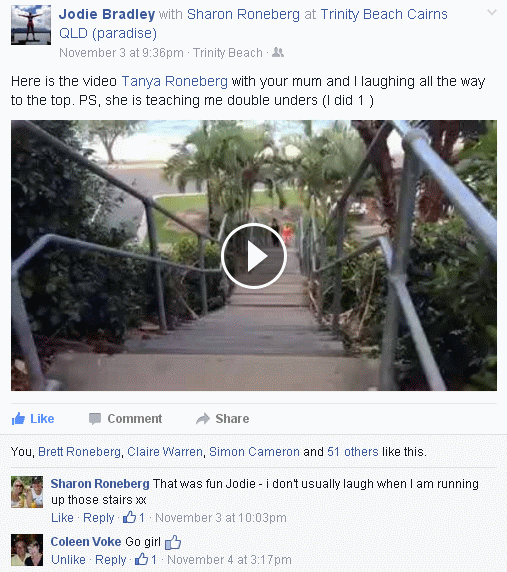Open Sharon Roneberg's comment avatar

point(27,492)
